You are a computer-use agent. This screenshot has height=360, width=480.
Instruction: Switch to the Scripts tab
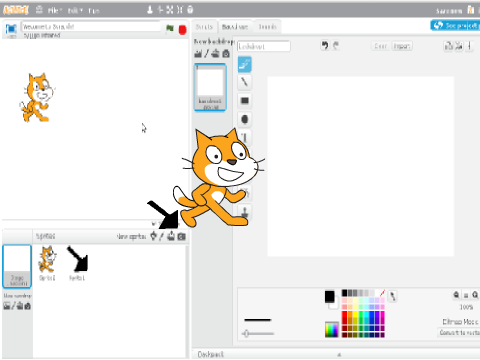[204, 27]
